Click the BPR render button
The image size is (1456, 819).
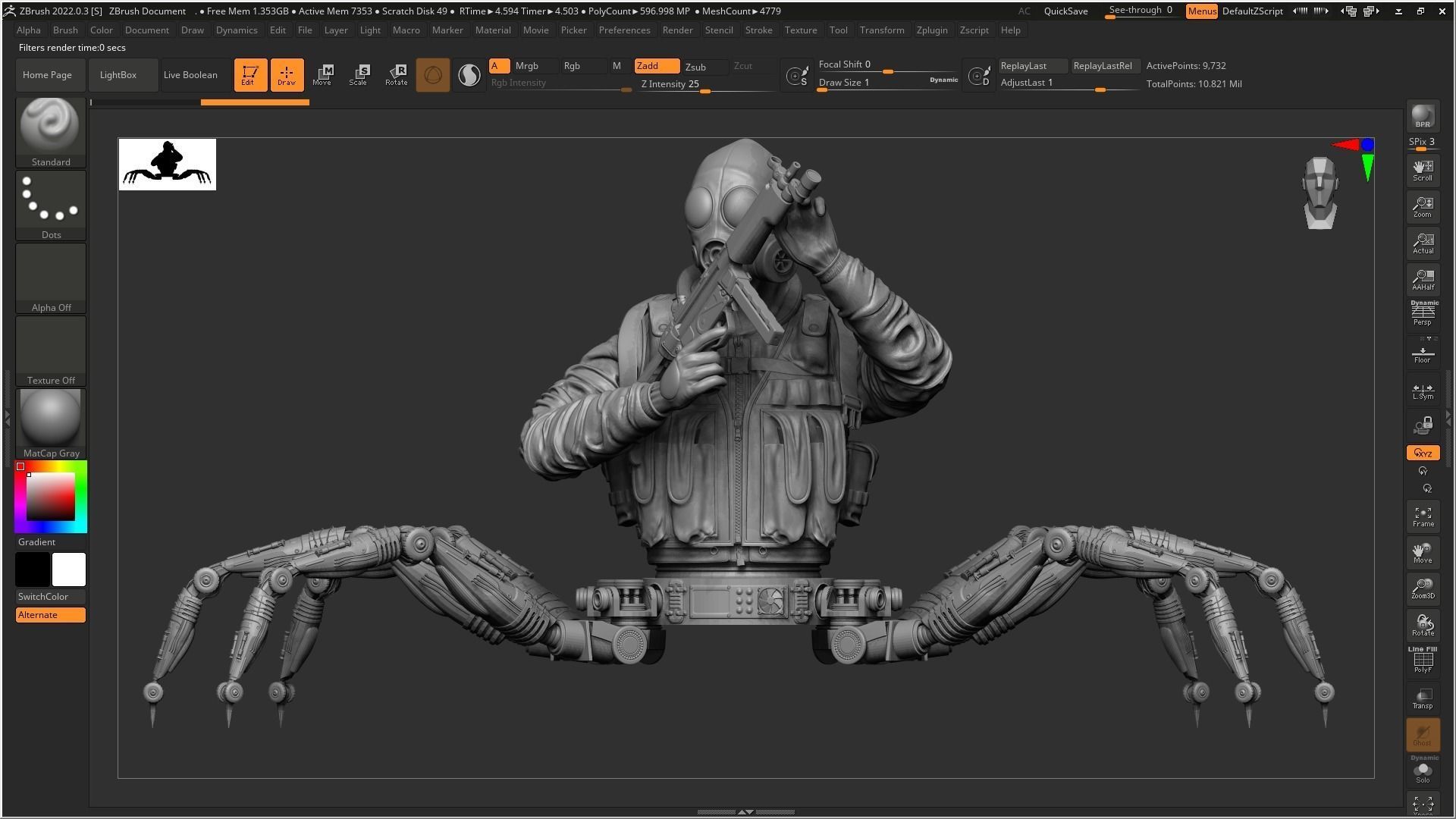tap(1423, 116)
